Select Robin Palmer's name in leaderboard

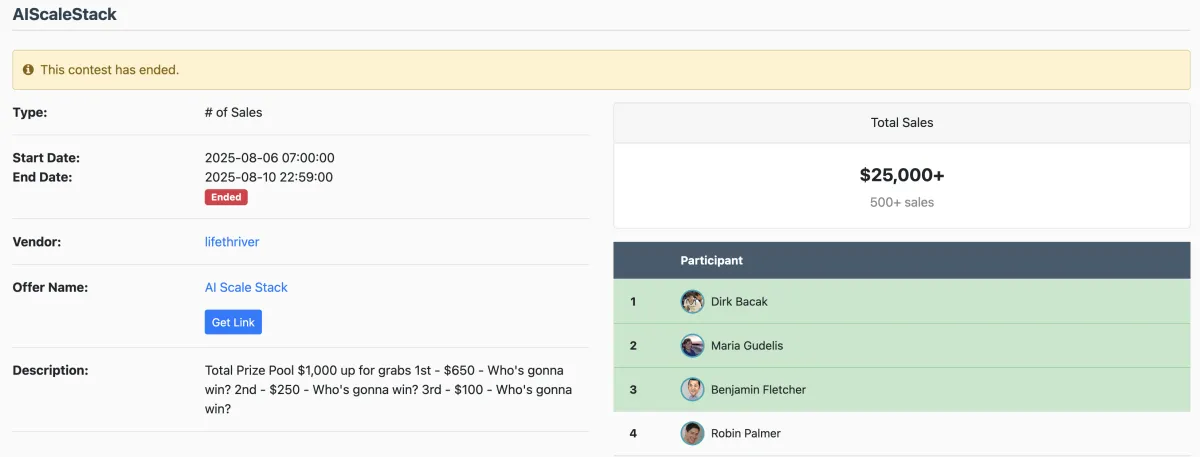746,433
